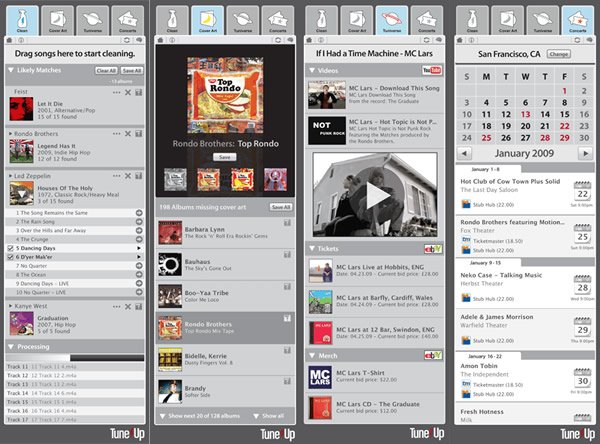Screen dimensions: 600x444
Task: Open the Ticketmaster link for Amon Tobin
Action: point(492,385)
